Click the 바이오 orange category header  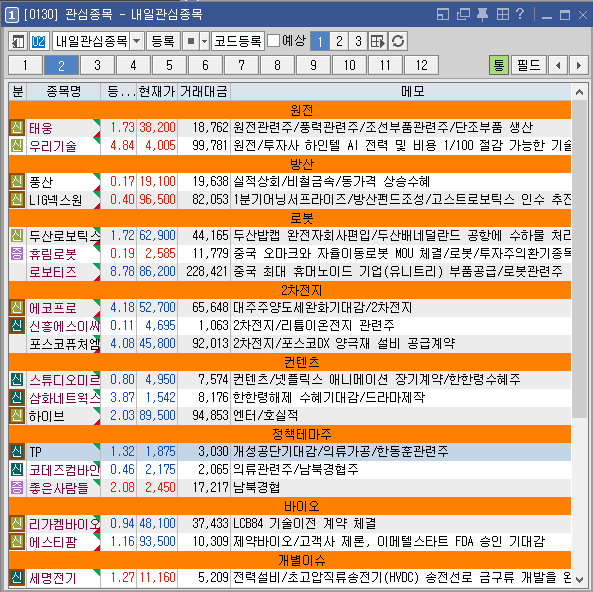pos(290,506)
